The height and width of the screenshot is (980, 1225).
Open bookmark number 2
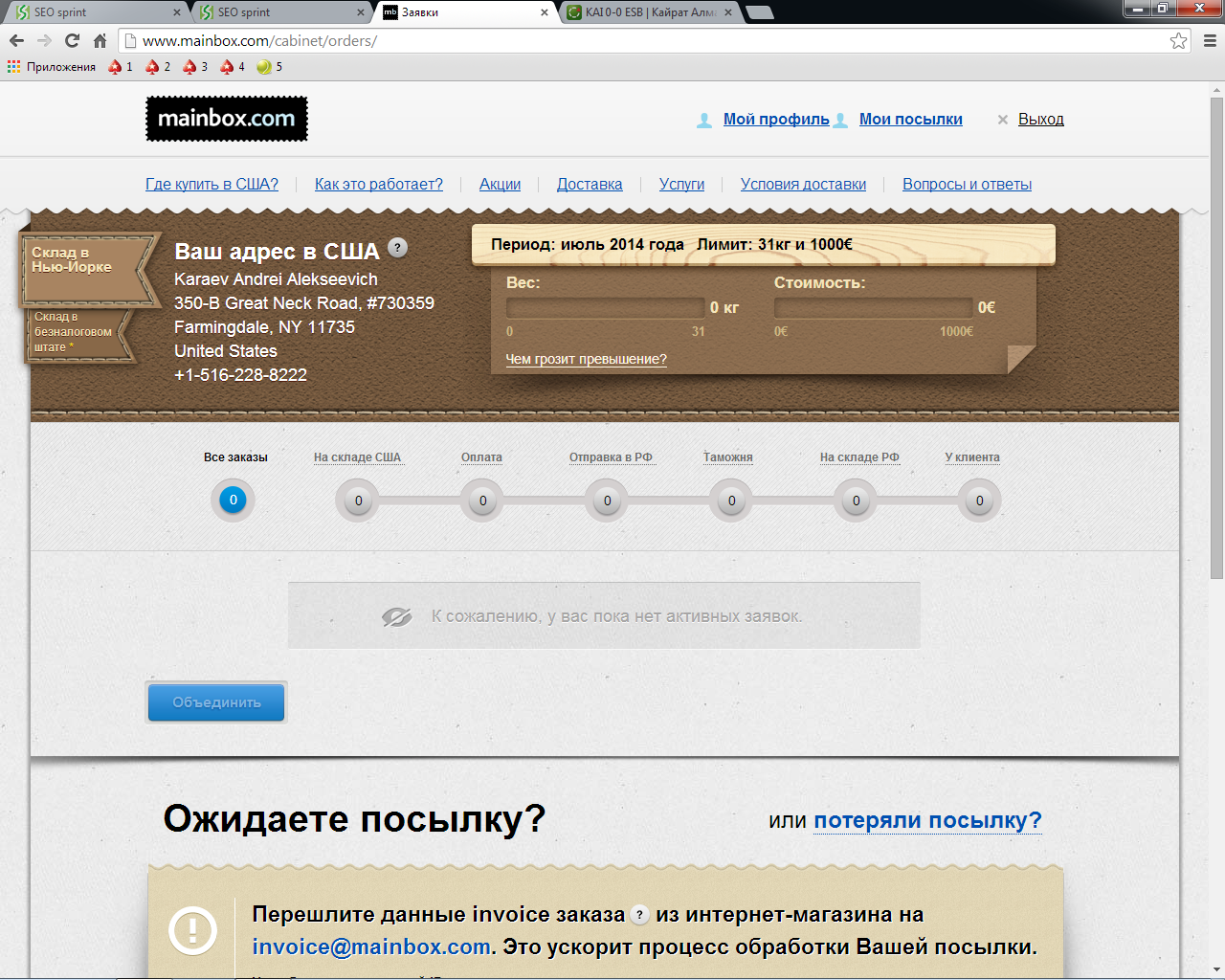tap(158, 67)
